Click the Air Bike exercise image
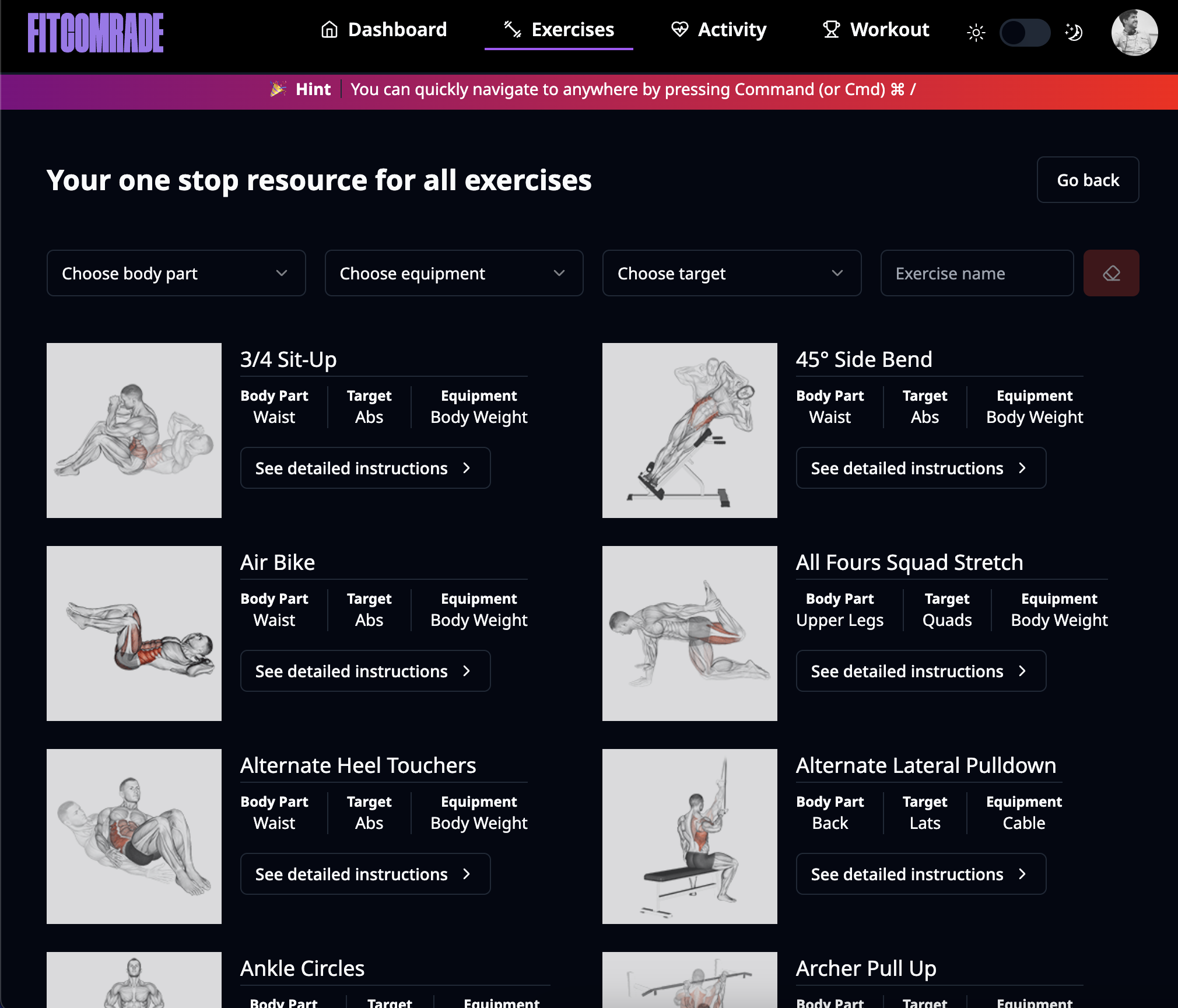1178x1008 pixels. click(134, 633)
